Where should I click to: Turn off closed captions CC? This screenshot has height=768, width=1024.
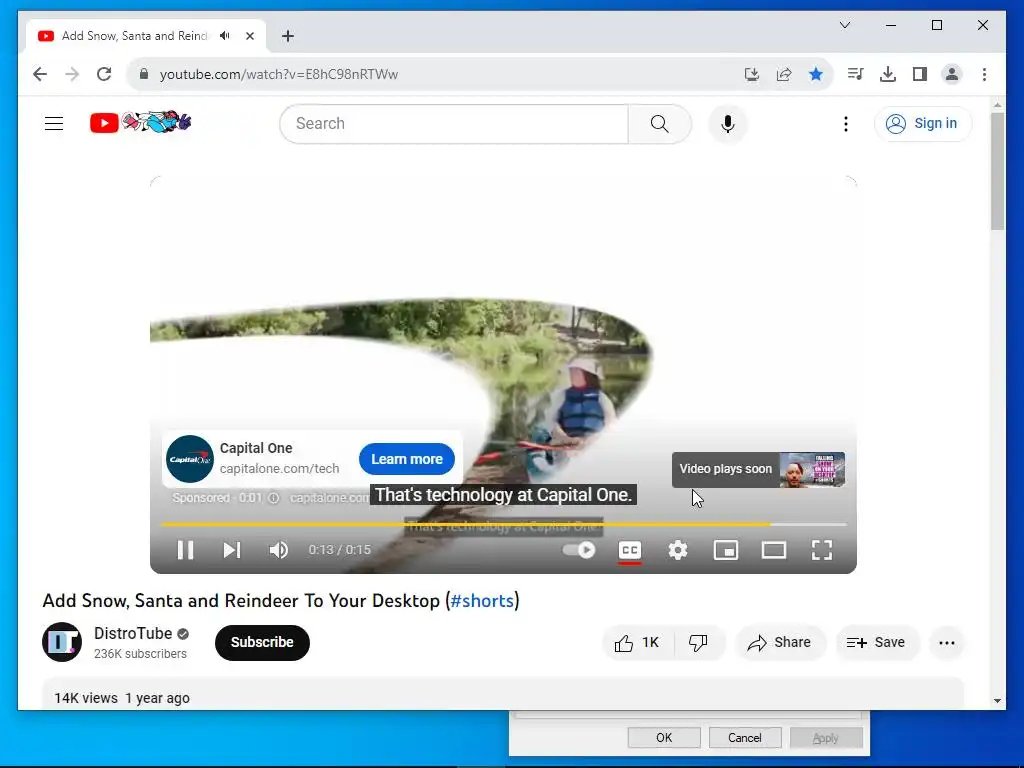click(630, 551)
